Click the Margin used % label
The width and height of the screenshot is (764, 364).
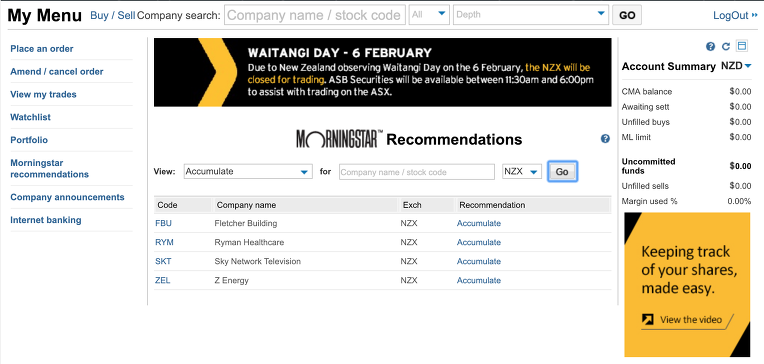649,201
